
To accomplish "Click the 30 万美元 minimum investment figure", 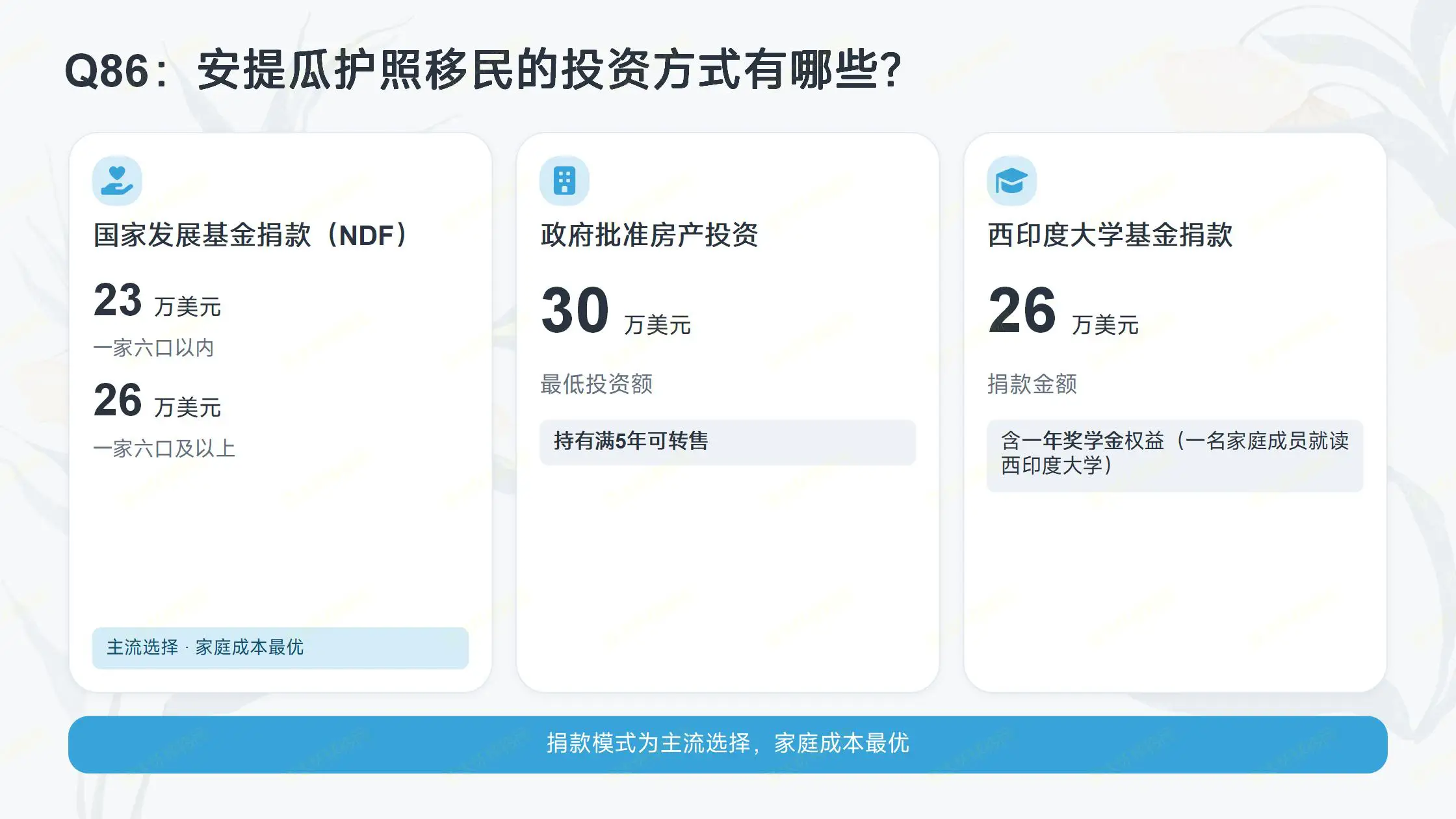I will (616, 312).
